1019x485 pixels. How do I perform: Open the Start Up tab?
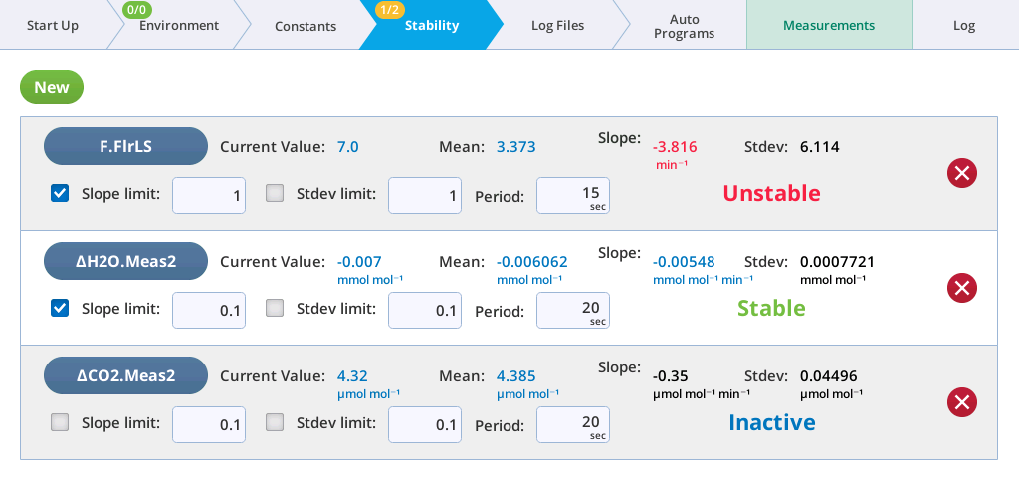(52, 25)
